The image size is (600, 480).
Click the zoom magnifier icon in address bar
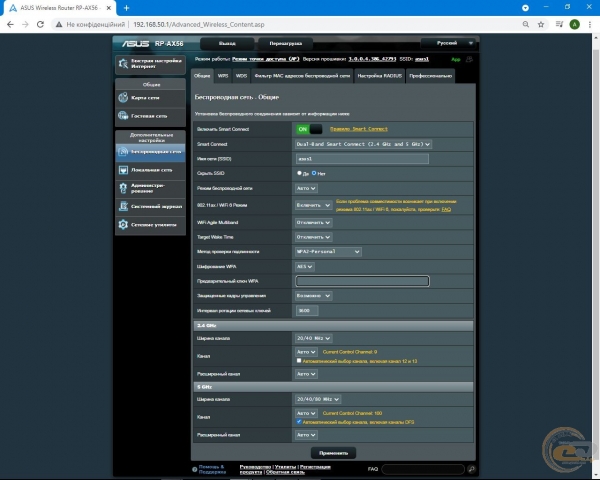point(526,24)
